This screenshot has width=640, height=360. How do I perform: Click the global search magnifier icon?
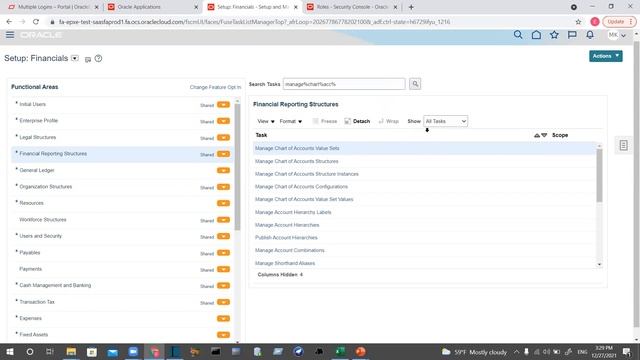[x=518, y=35]
